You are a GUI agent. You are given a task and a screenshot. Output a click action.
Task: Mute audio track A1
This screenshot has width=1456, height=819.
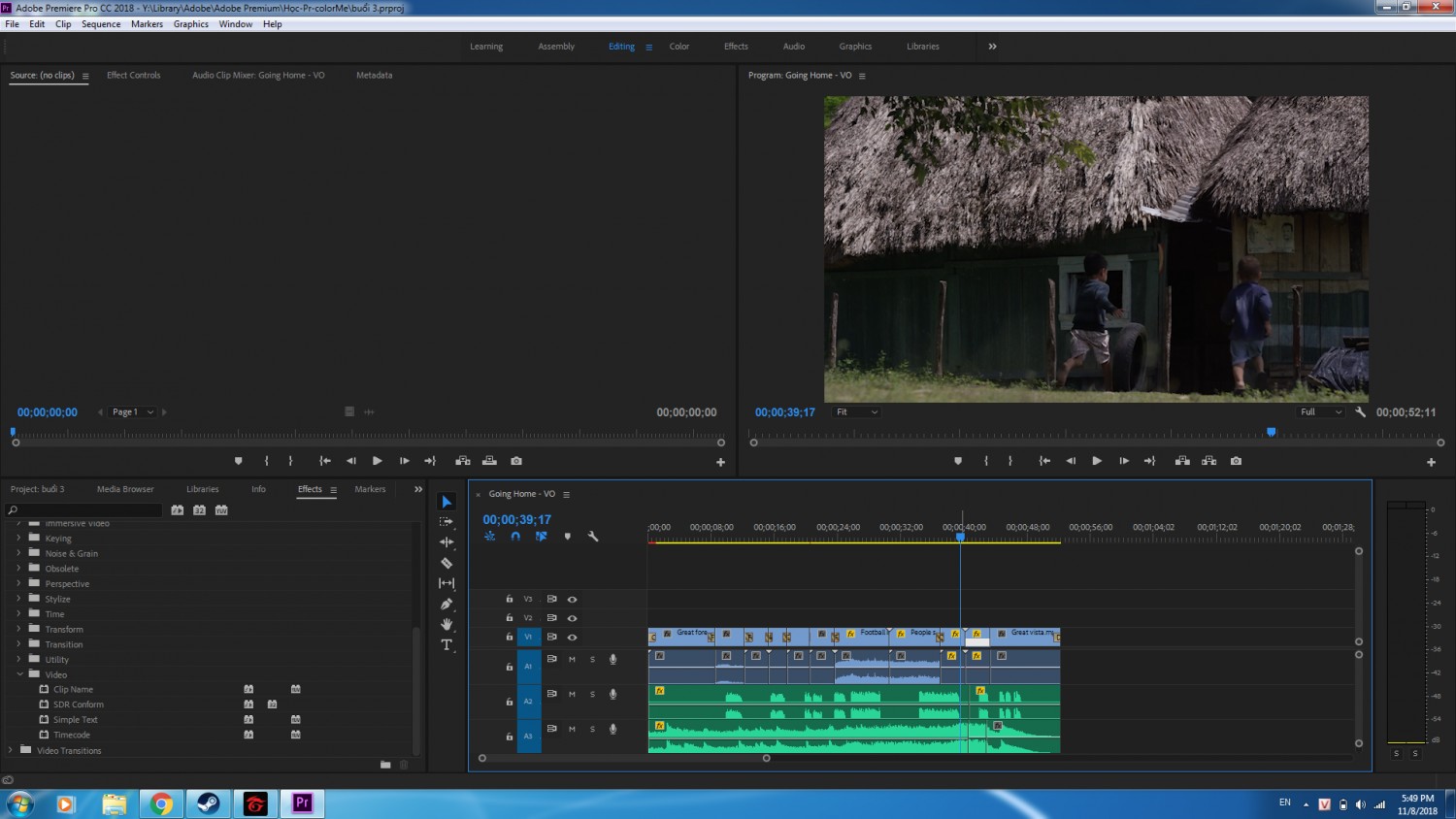click(x=572, y=660)
